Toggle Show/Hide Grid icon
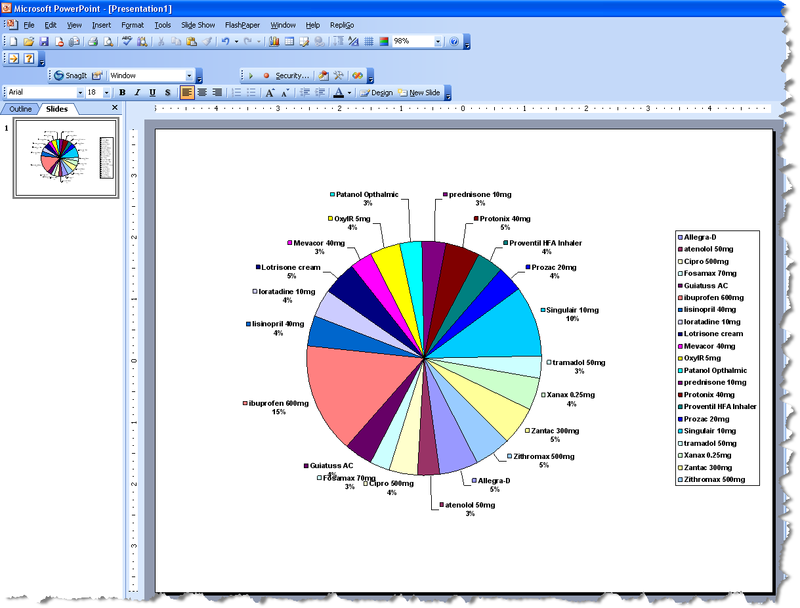 [x=368, y=41]
